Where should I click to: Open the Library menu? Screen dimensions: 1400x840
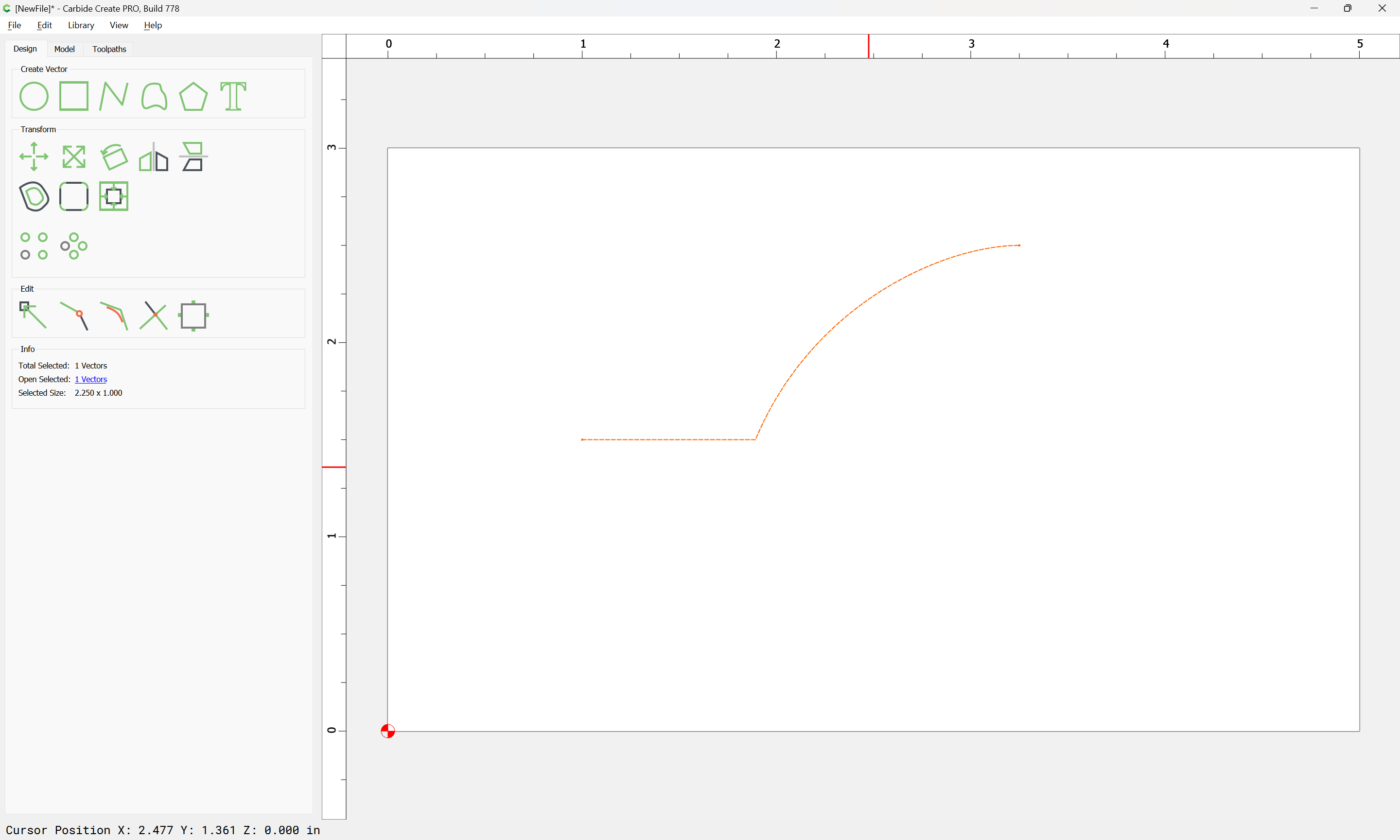[81, 25]
